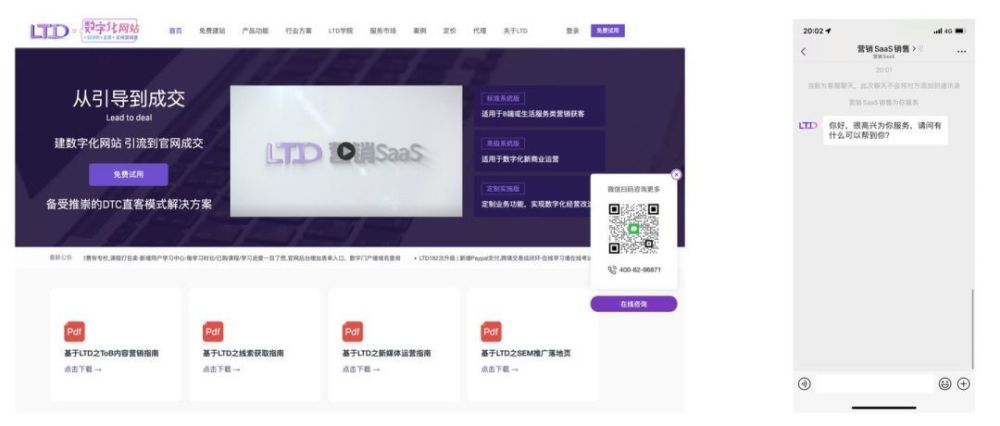
Task: Open the 行业方案 nav item
Action: [298, 31]
